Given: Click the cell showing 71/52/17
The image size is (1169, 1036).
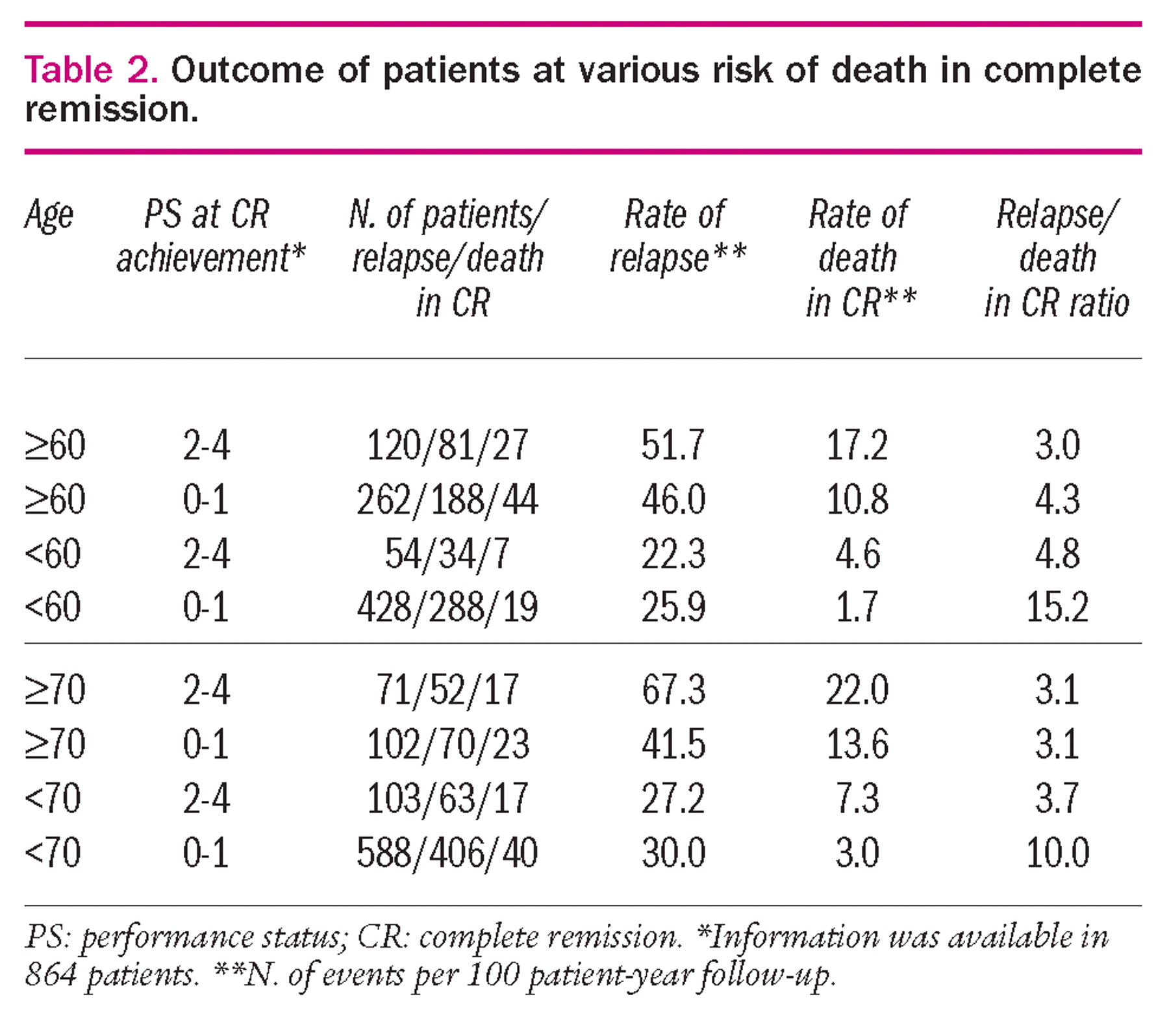Looking at the screenshot, I should [x=447, y=689].
